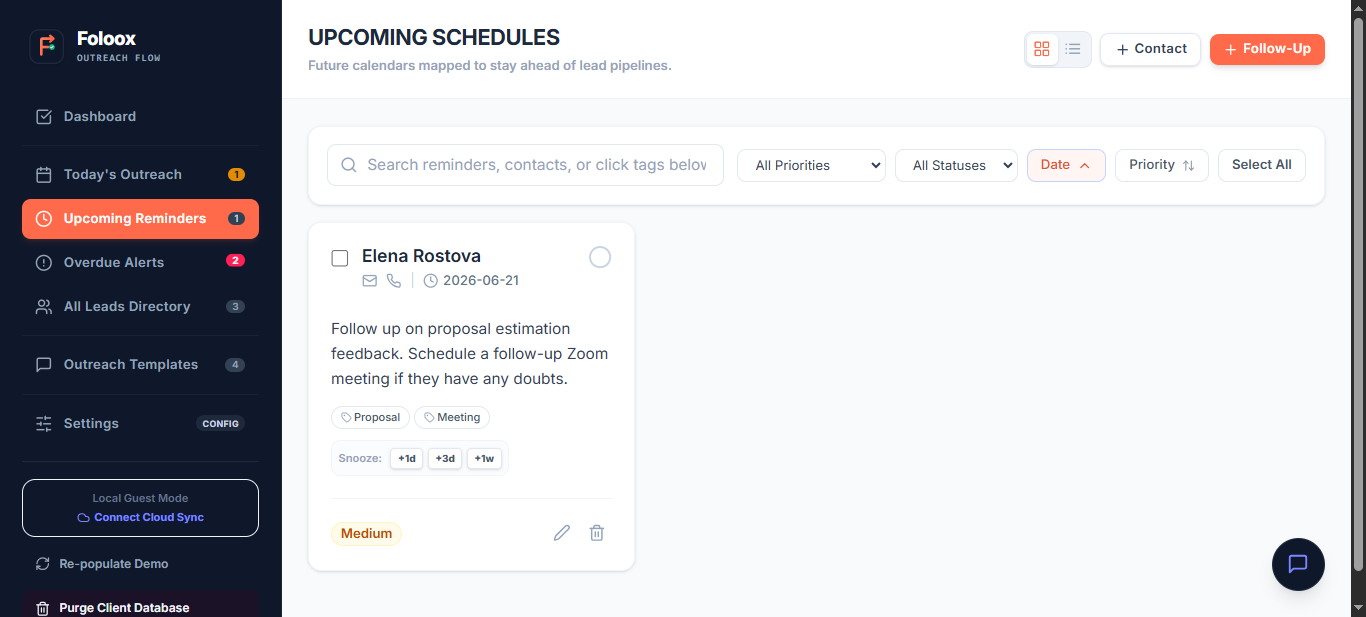The image size is (1366, 617).
Task: Click the phone icon under Elena Rostova
Action: click(x=394, y=281)
